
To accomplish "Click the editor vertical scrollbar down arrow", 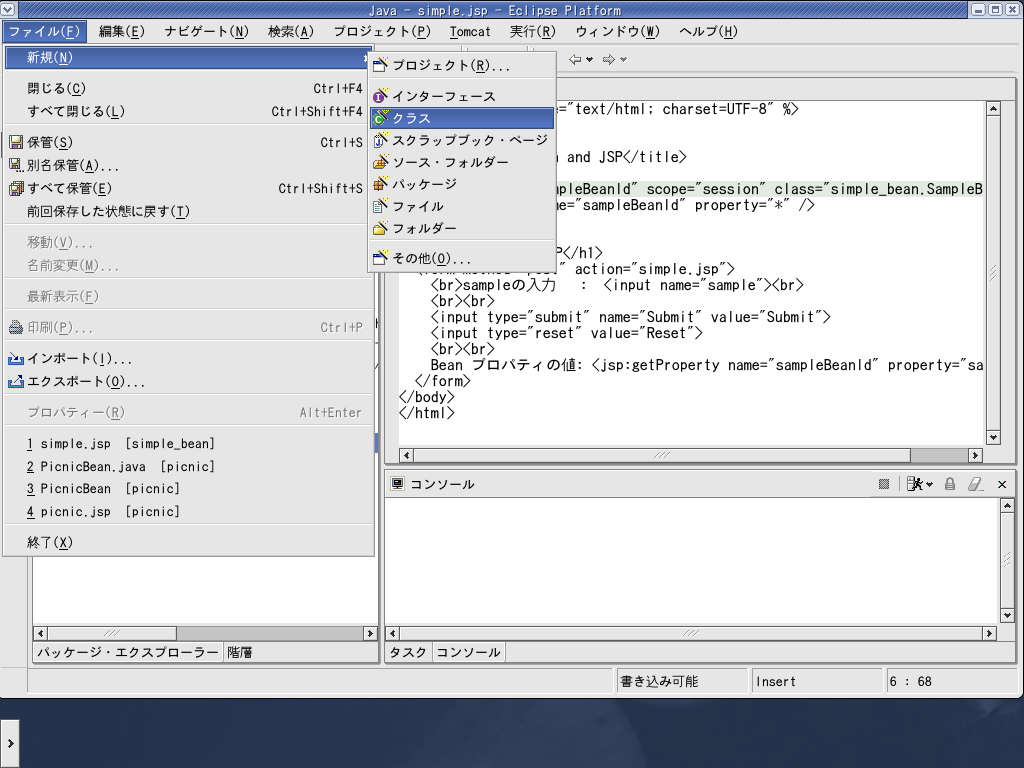I will tap(993, 438).
